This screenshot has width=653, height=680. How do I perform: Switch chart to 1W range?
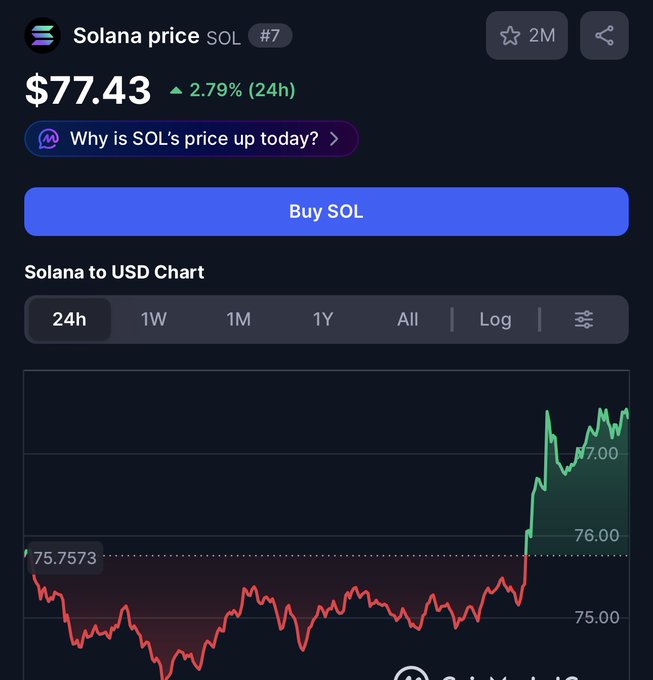pyautogui.click(x=153, y=320)
